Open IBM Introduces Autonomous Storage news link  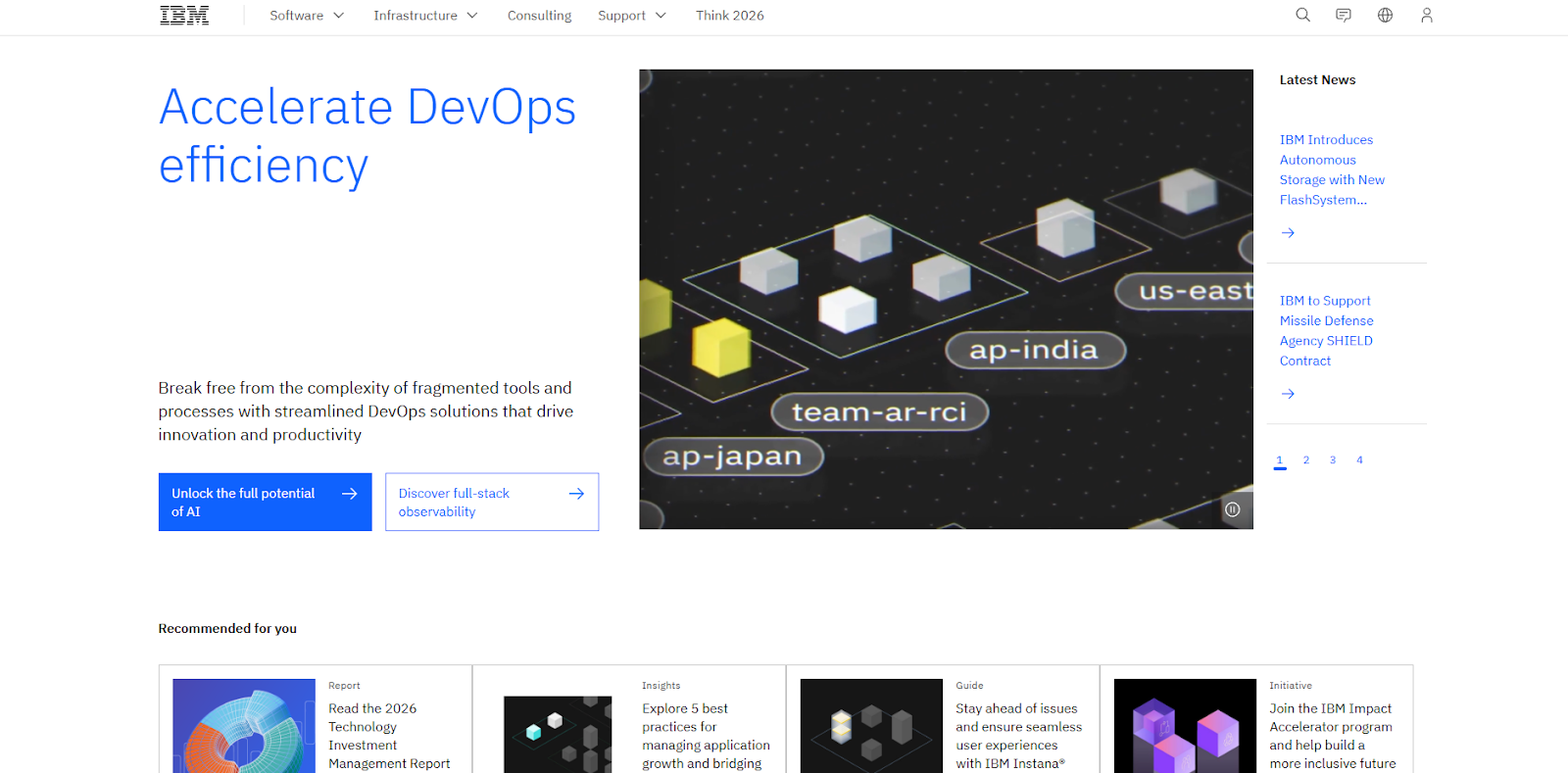tap(1327, 169)
